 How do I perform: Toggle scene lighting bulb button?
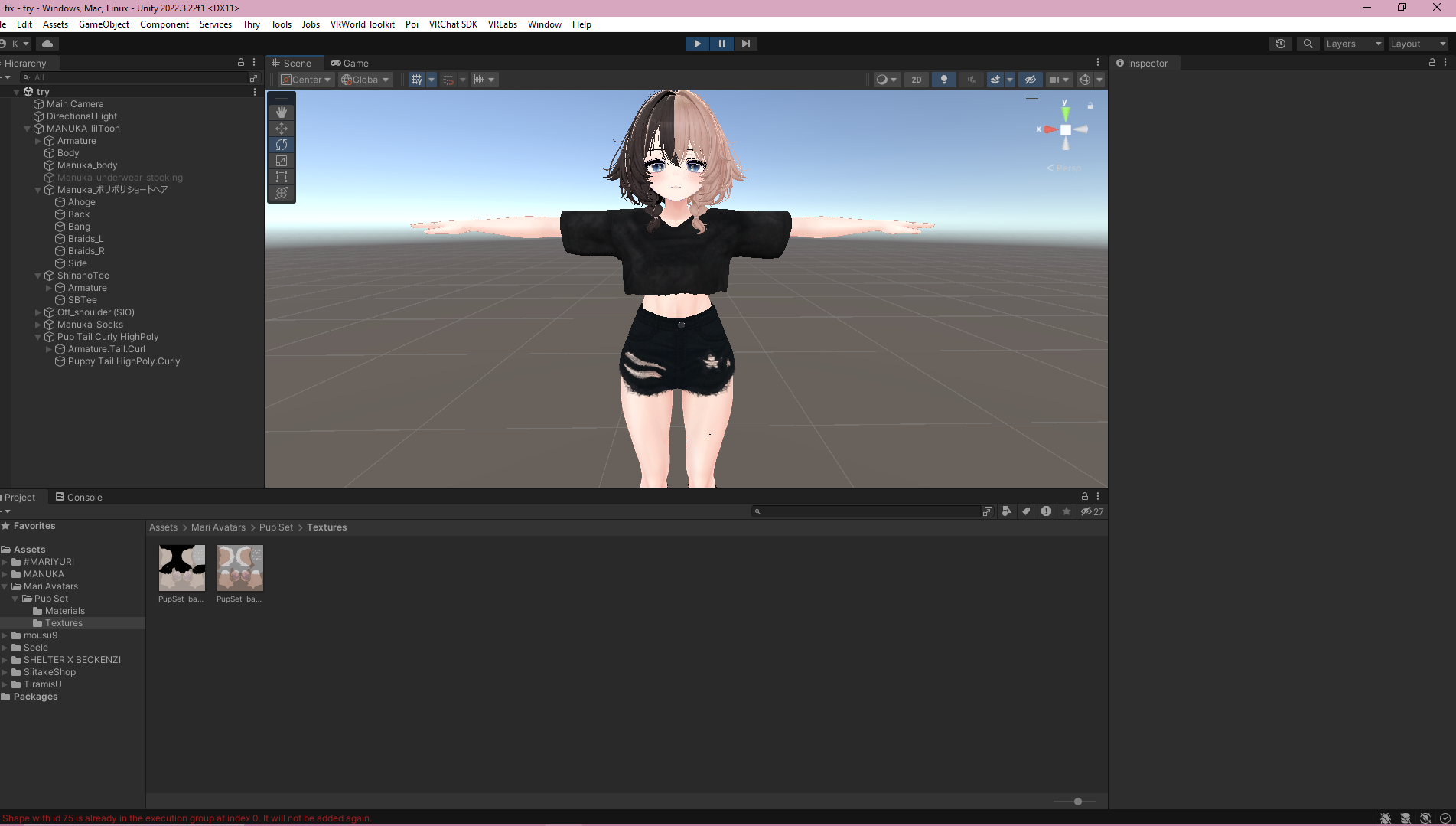pos(944,80)
